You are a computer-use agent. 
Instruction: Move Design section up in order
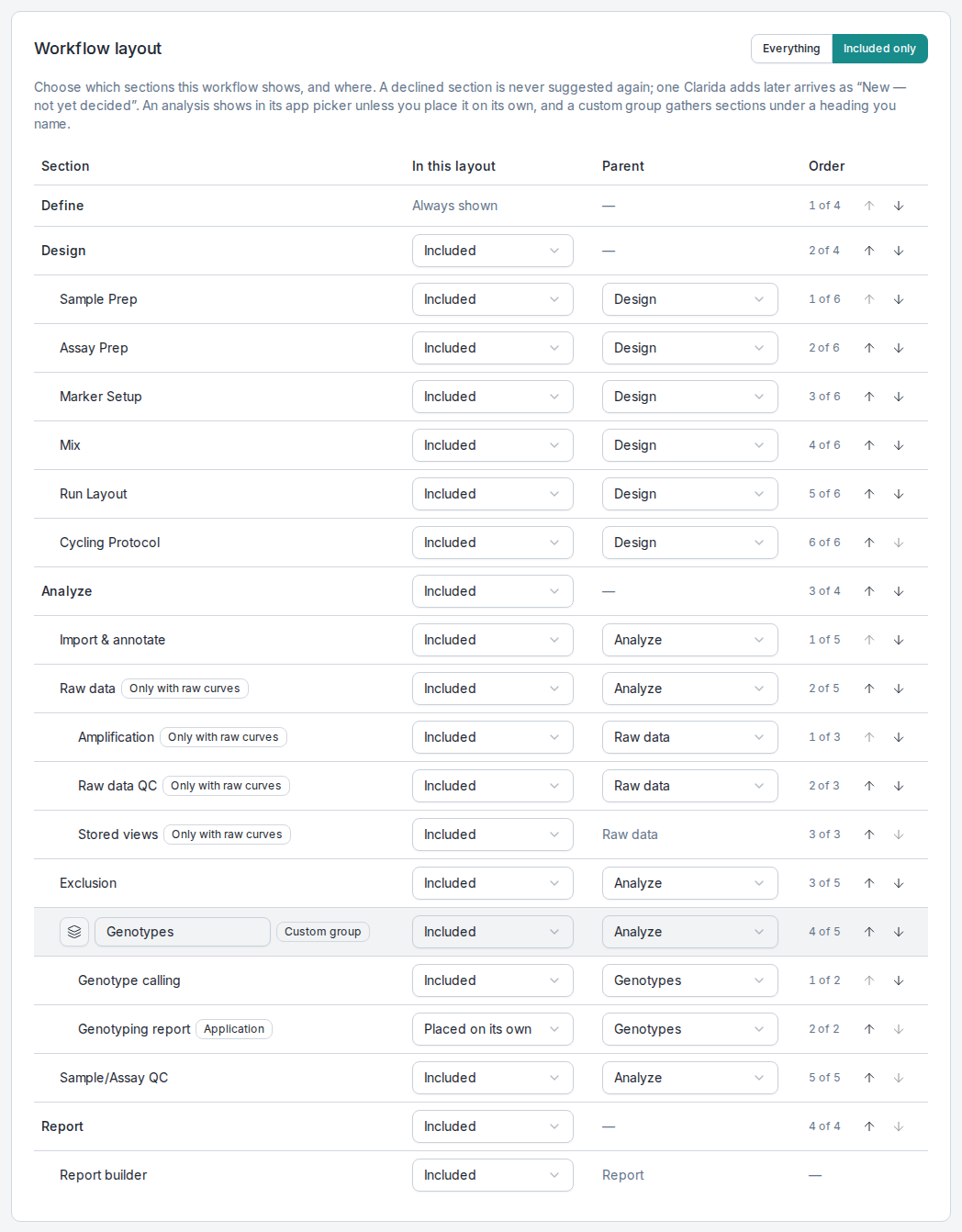click(869, 251)
